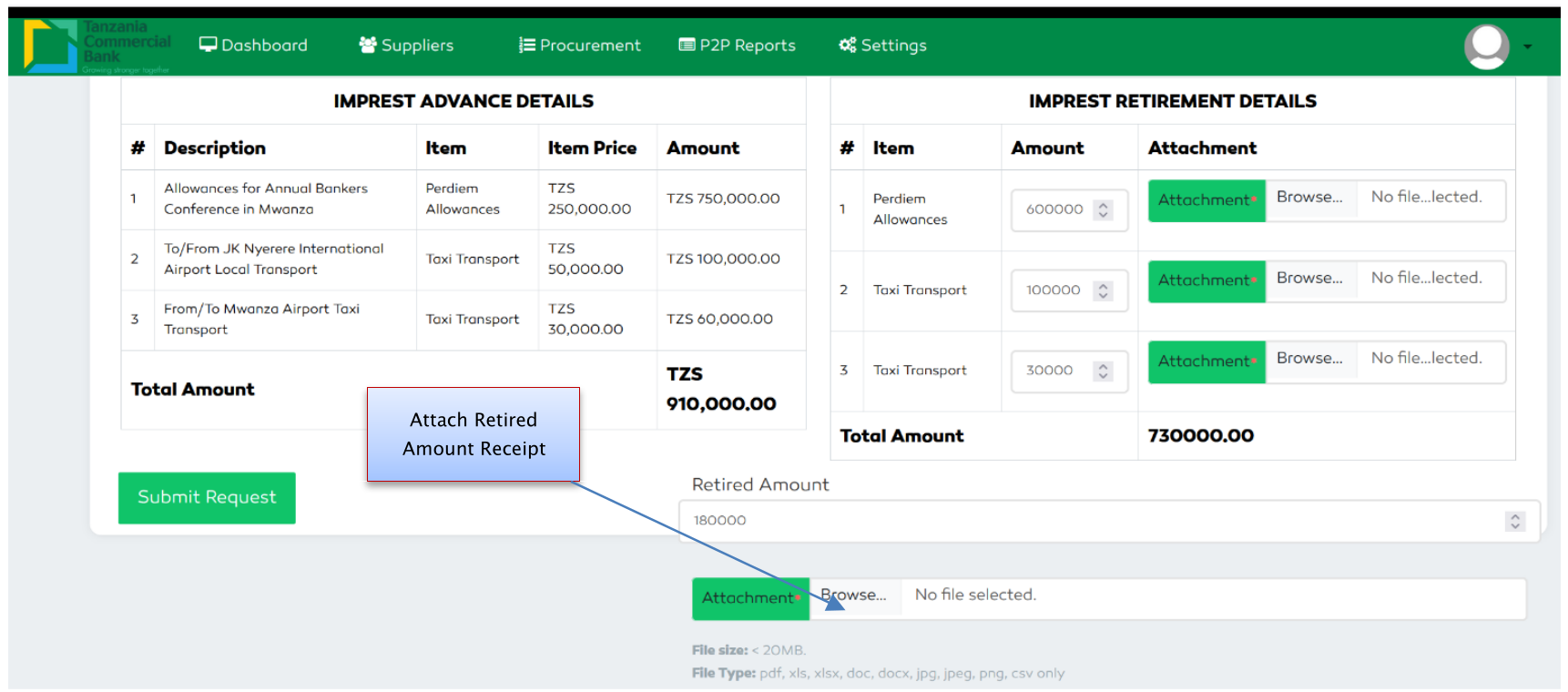This screenshot has width=1568, height=692.
Task: Click the Dashboard monitor icon
Action: point(208,45)
